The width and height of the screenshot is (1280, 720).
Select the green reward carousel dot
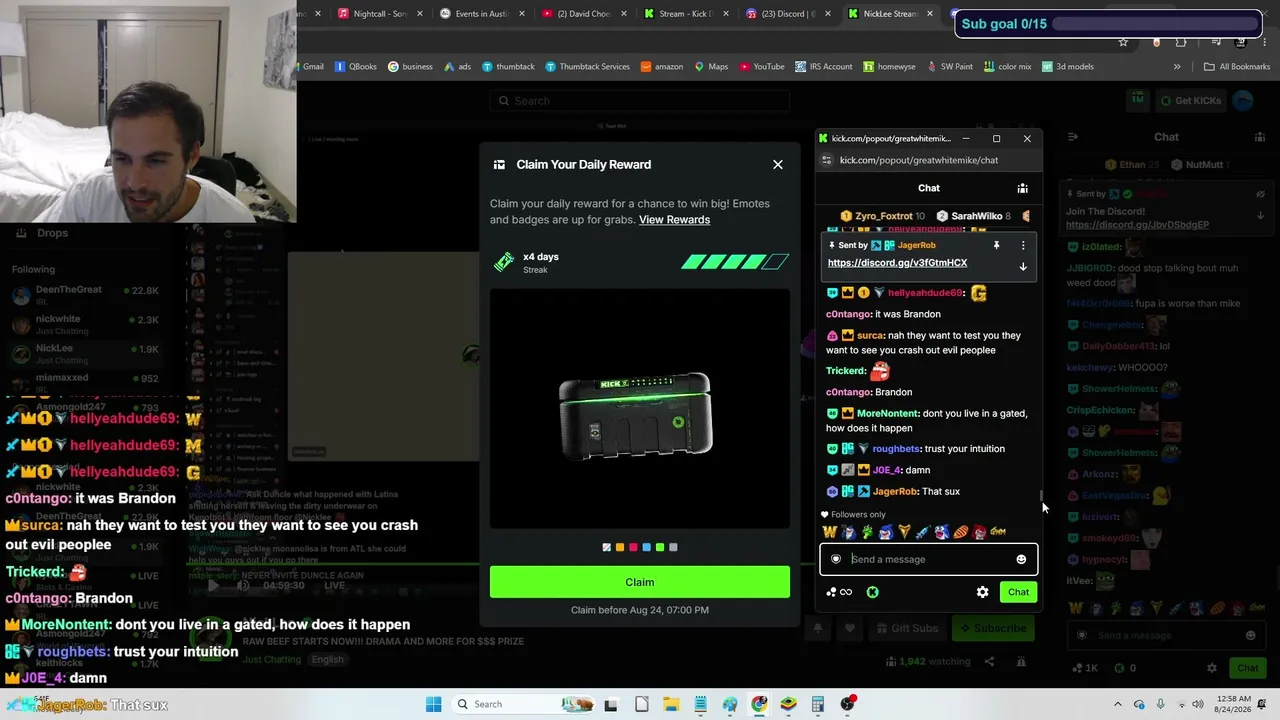point(660,547)
